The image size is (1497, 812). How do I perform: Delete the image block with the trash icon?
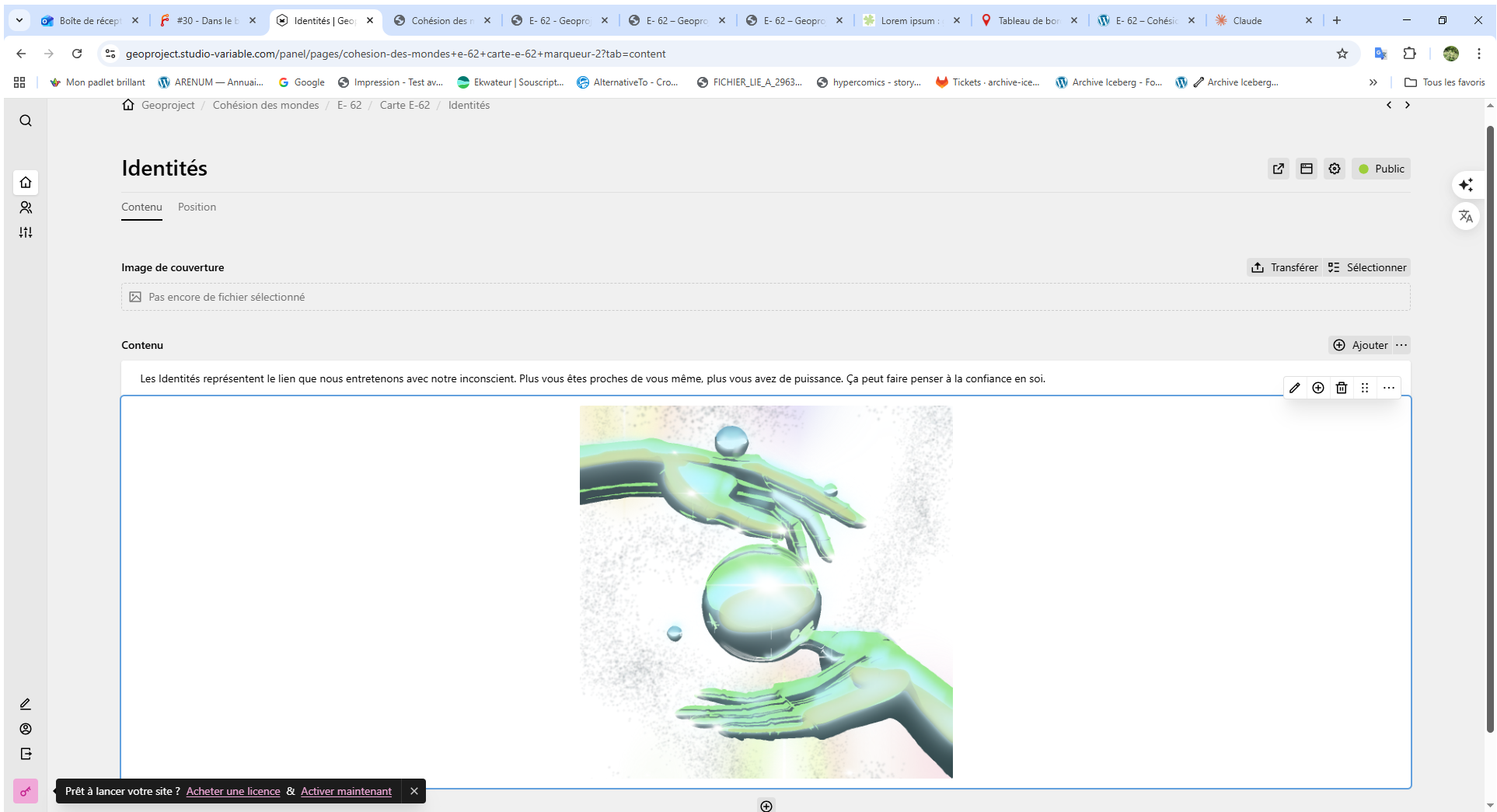1342,388
